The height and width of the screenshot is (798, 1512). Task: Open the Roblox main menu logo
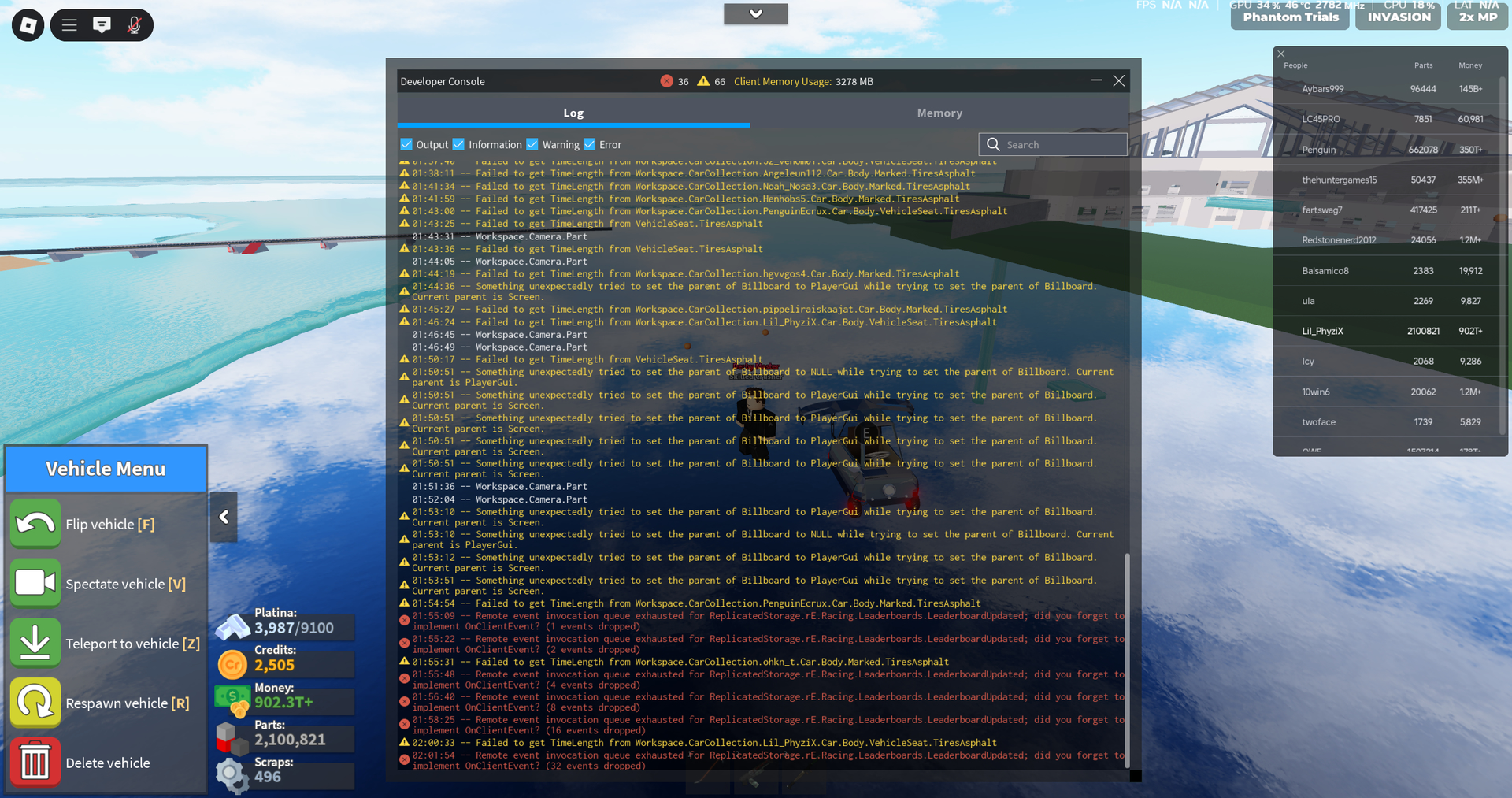[x=28, y=25]
